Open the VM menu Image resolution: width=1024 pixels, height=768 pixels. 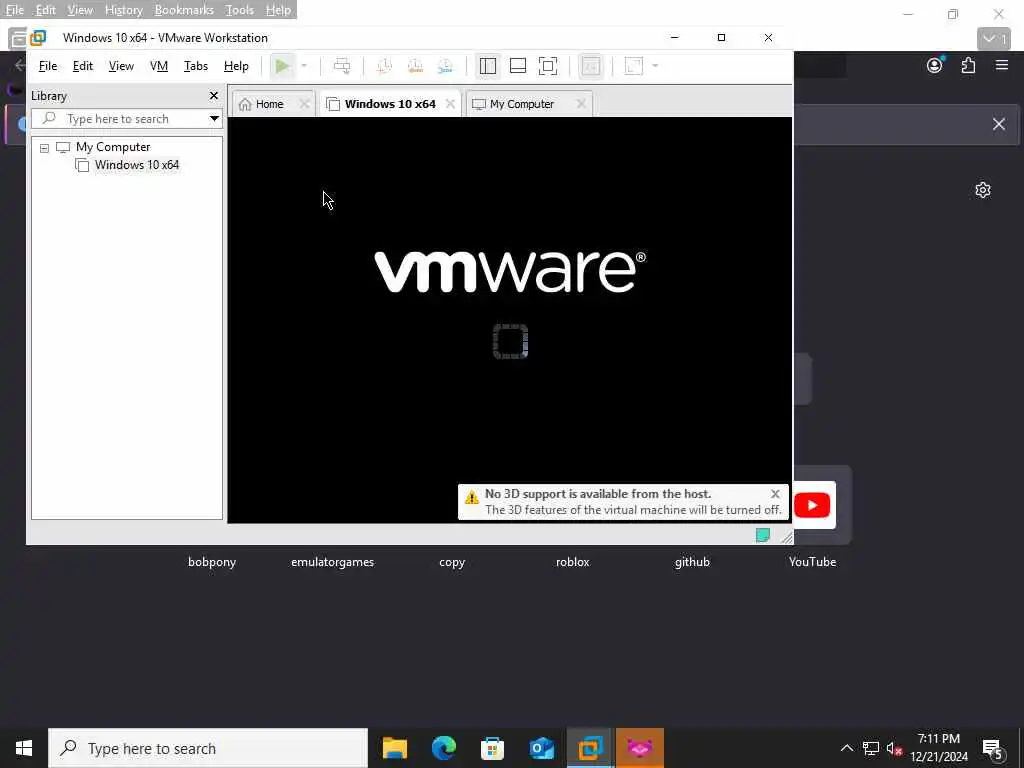click(159, 66)
